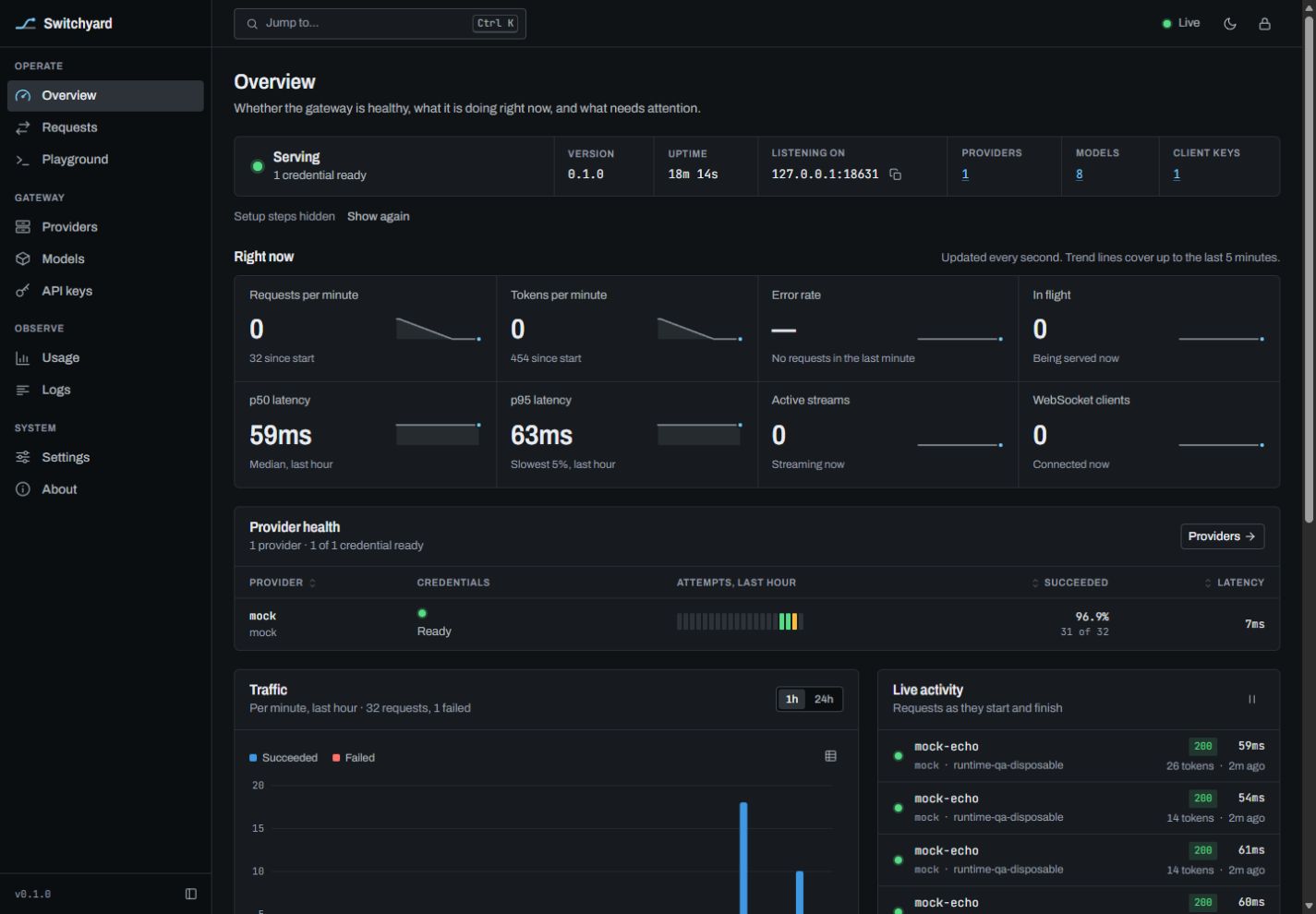Viewport: 1316px width, 914px height.
Task: Click the attempts last hour bar strip
Action: pyautogui.click(x=740, y=621)
